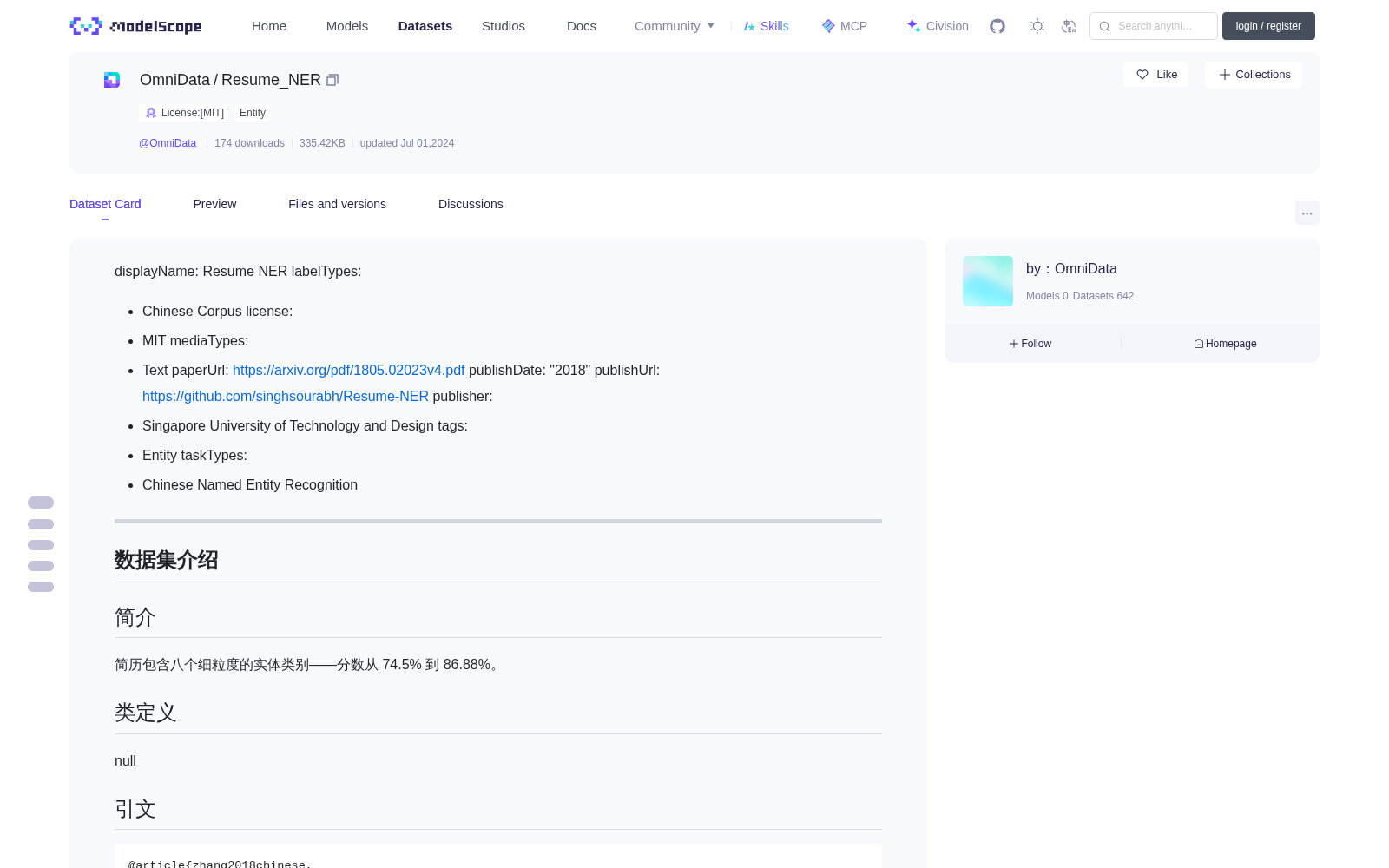
Task: Click the "Models 0" count
Action: (1047, 296)
